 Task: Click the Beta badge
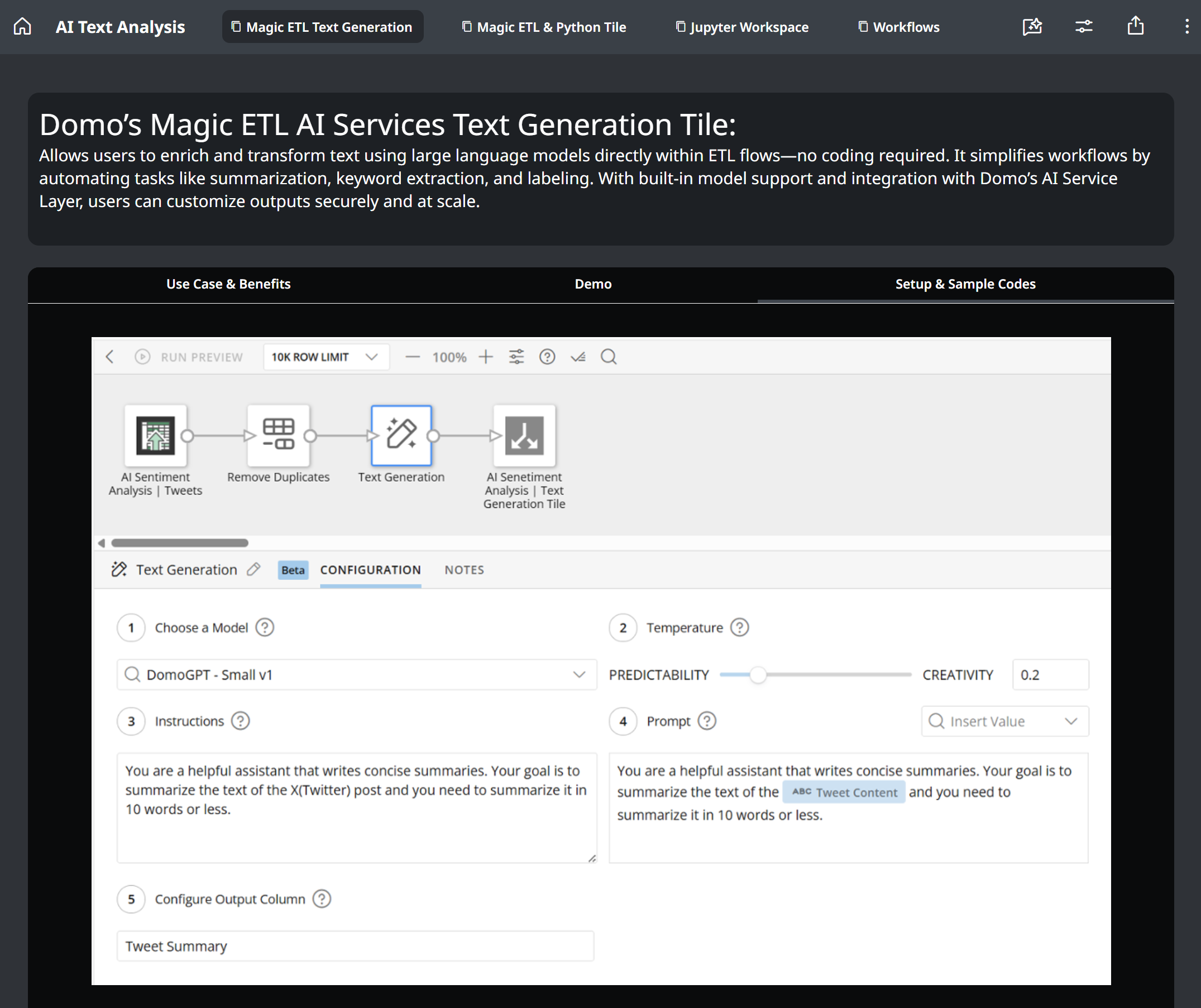click(x=293, y=570)
